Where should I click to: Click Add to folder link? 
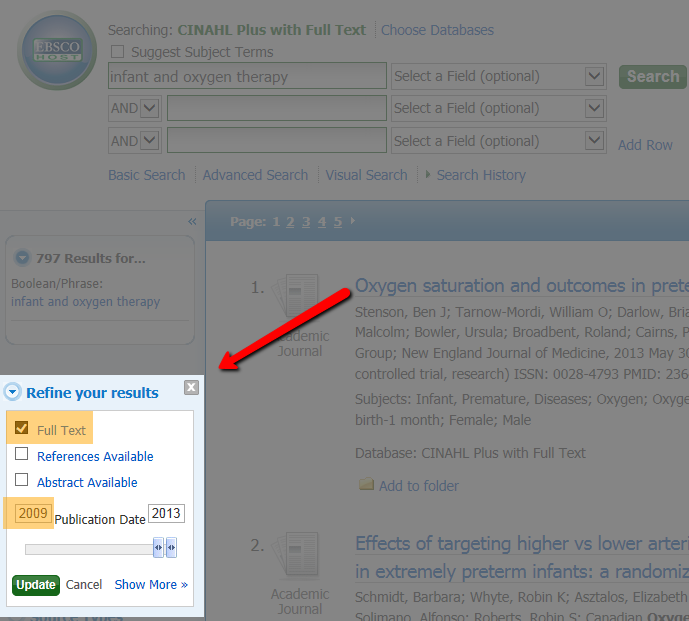[x=419, y=486]
